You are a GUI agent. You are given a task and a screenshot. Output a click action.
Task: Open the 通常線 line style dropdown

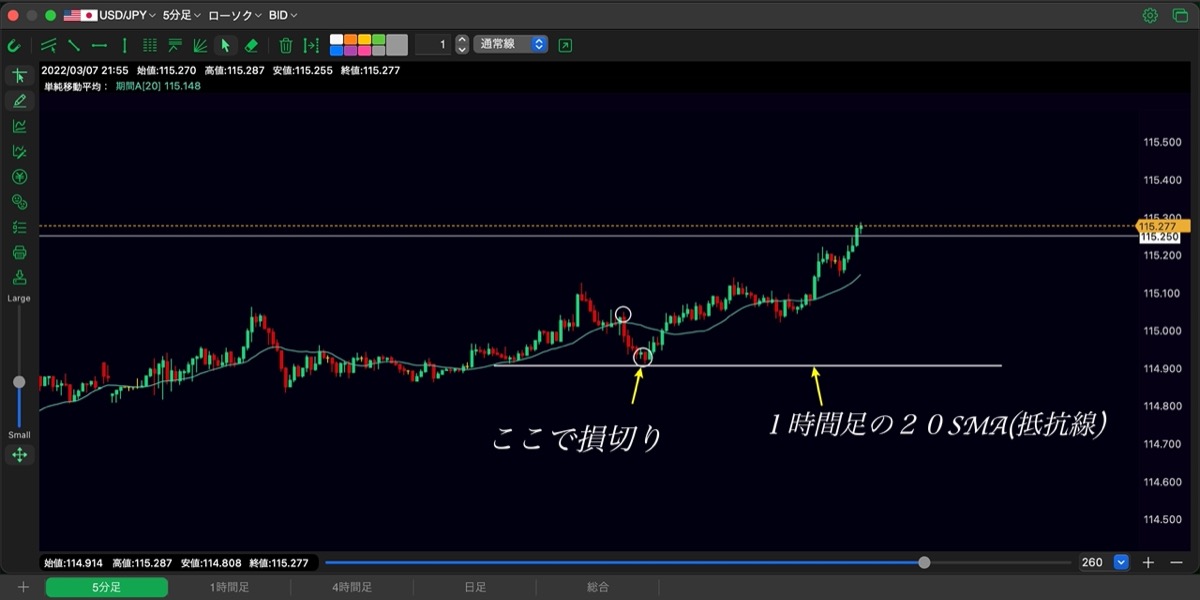point(510,44)
